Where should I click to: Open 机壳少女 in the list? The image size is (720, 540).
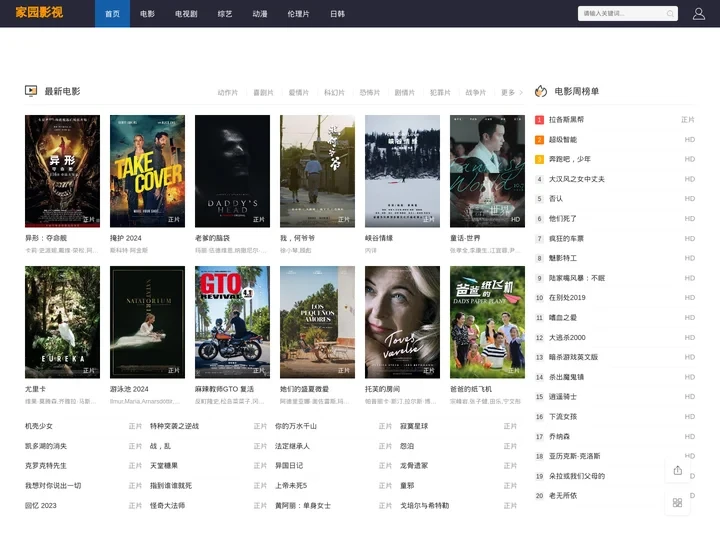click(39, 426)
